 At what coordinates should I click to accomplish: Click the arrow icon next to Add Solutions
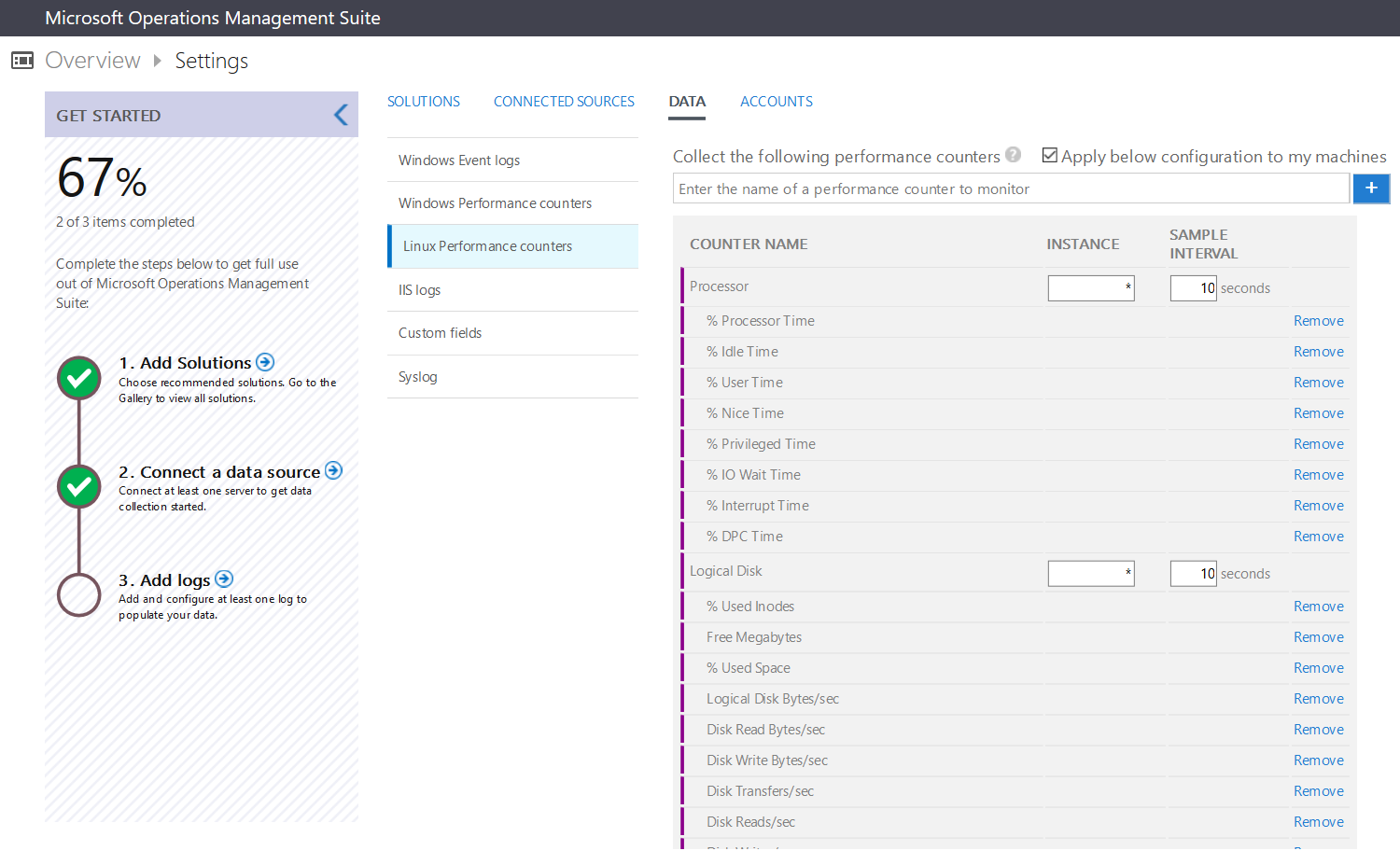265,362
